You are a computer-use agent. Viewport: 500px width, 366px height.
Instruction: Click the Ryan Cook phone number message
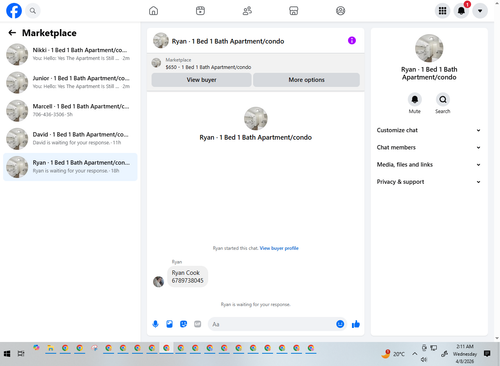click(x=187, y=277)
